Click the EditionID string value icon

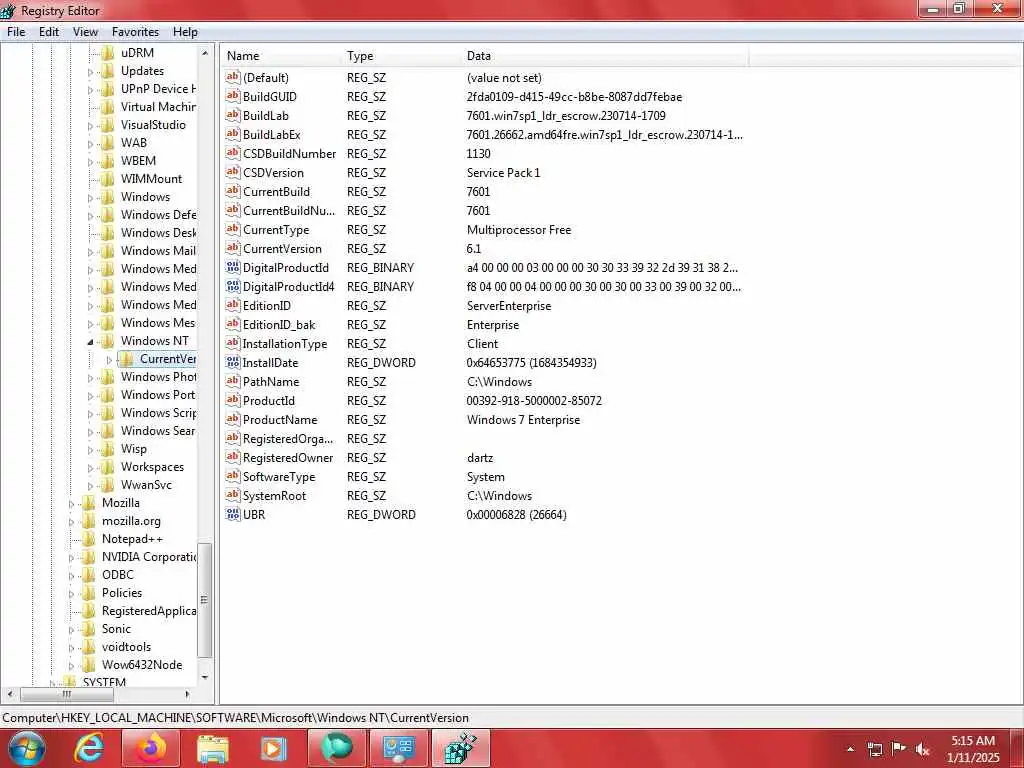click(x=232, y=305)
